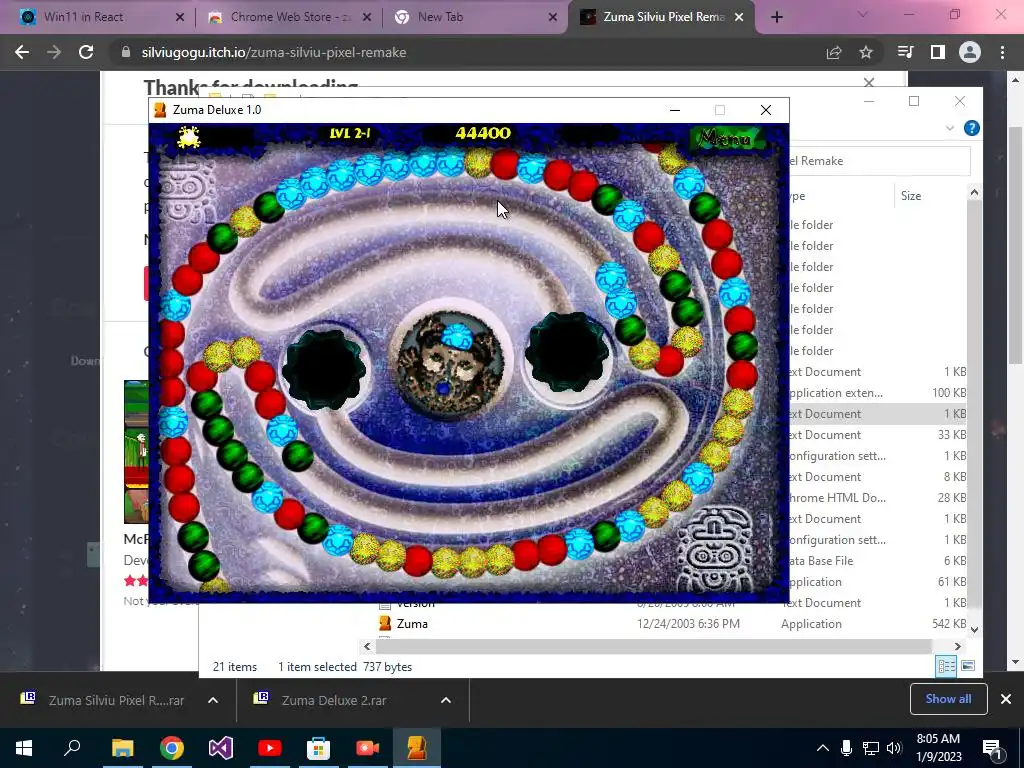Open Windows taskbar search
The image size is (1024, 768).
pos(72,748)
